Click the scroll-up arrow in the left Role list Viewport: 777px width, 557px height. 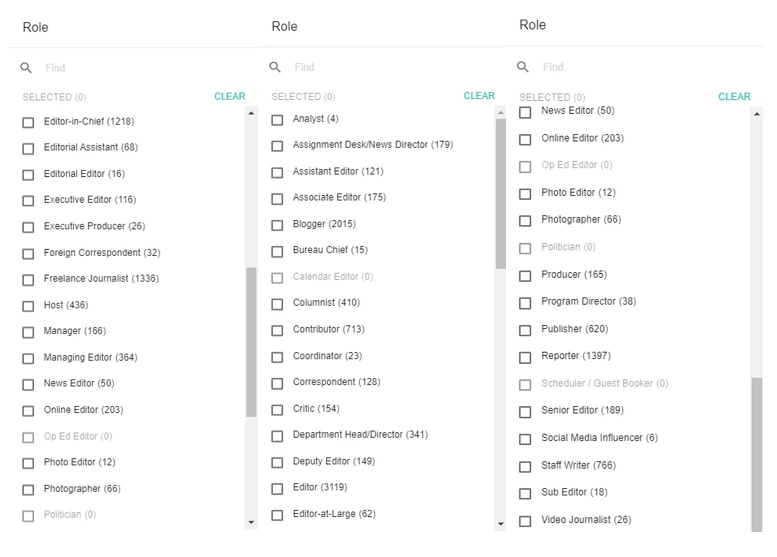(x=251, y=113)
